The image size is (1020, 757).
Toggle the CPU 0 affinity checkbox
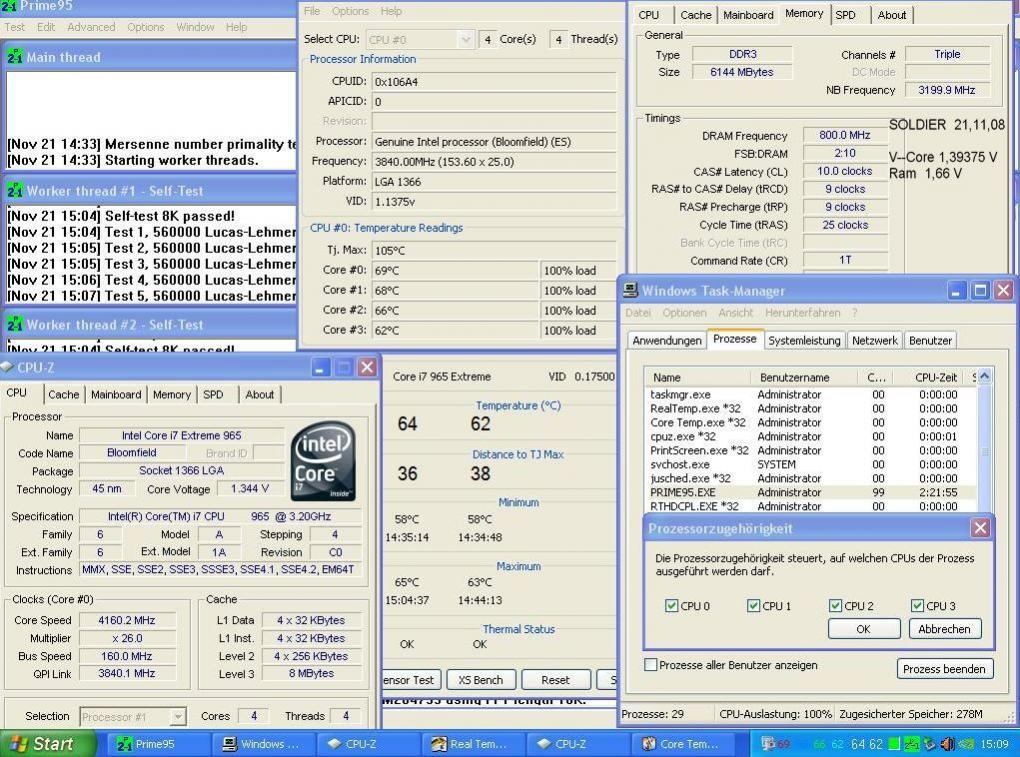[x=671, y=605]
